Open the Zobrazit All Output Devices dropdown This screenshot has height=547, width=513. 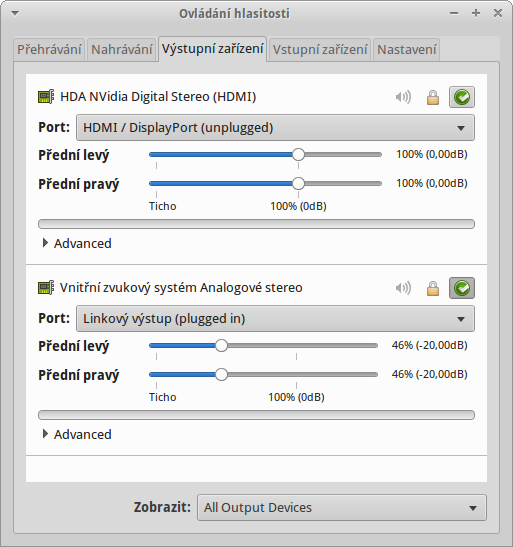[x=342, y=508]
